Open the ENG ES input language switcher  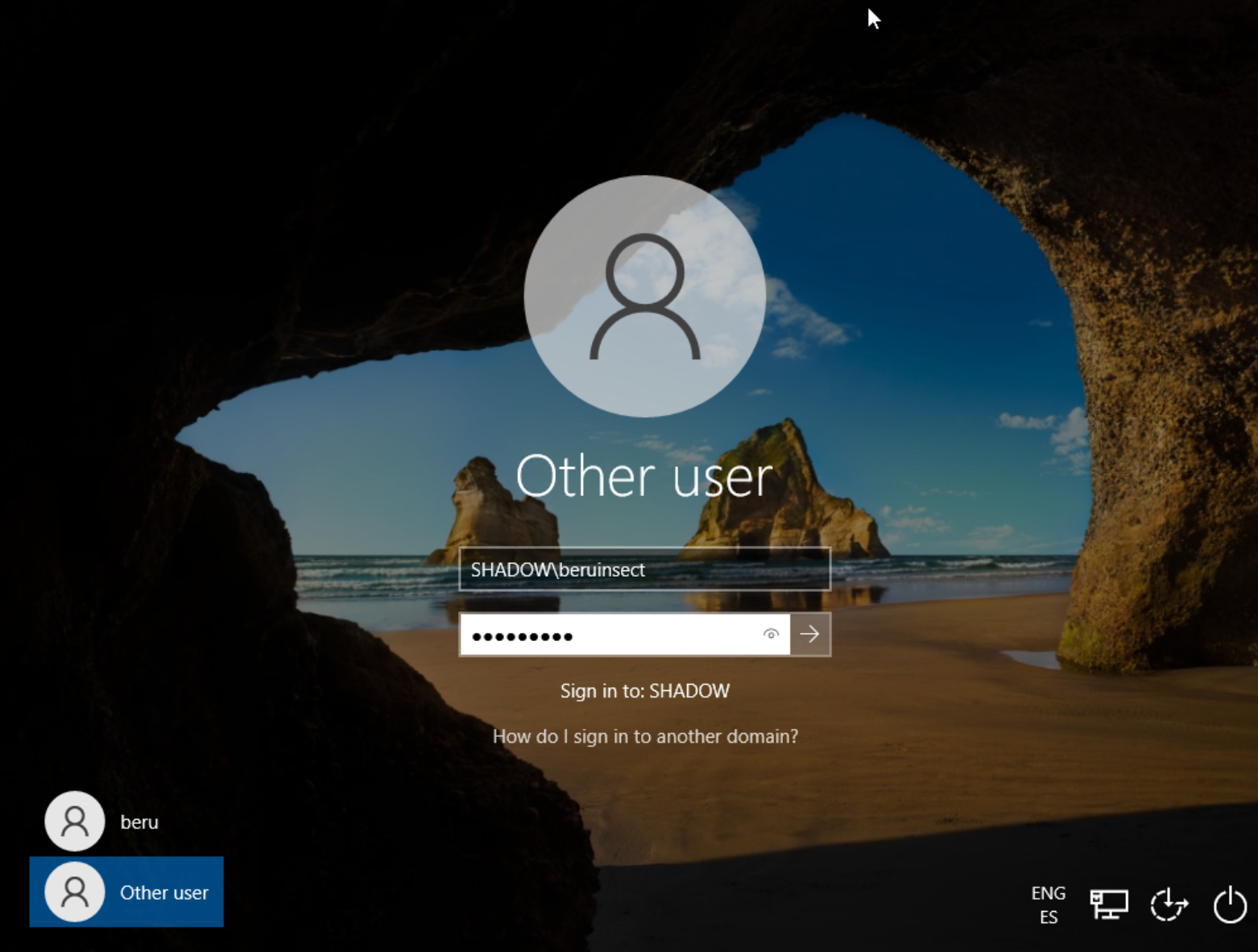pyautogui.click(x=1048, y=904)
